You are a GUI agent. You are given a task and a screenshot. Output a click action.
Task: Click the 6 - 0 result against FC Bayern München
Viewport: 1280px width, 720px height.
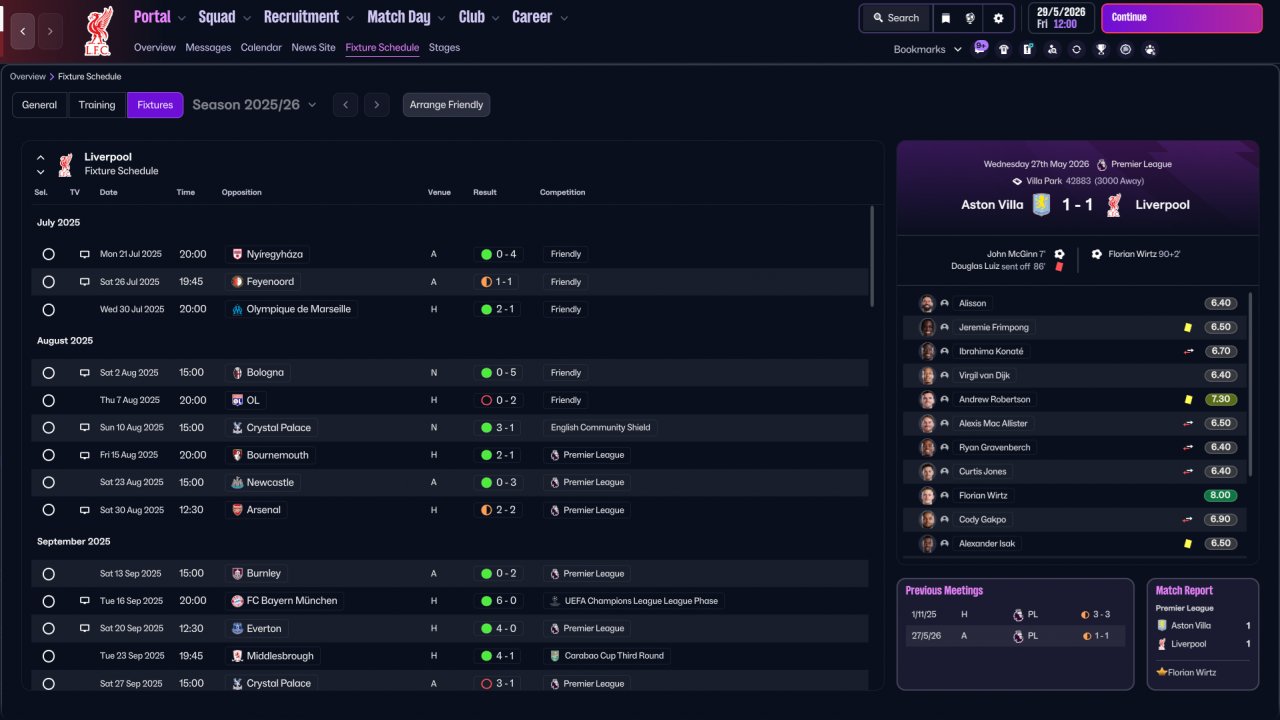[499, 601]
